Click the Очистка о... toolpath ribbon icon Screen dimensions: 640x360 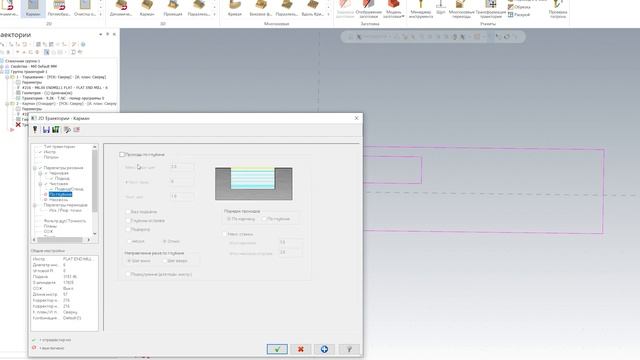[85, 8]
